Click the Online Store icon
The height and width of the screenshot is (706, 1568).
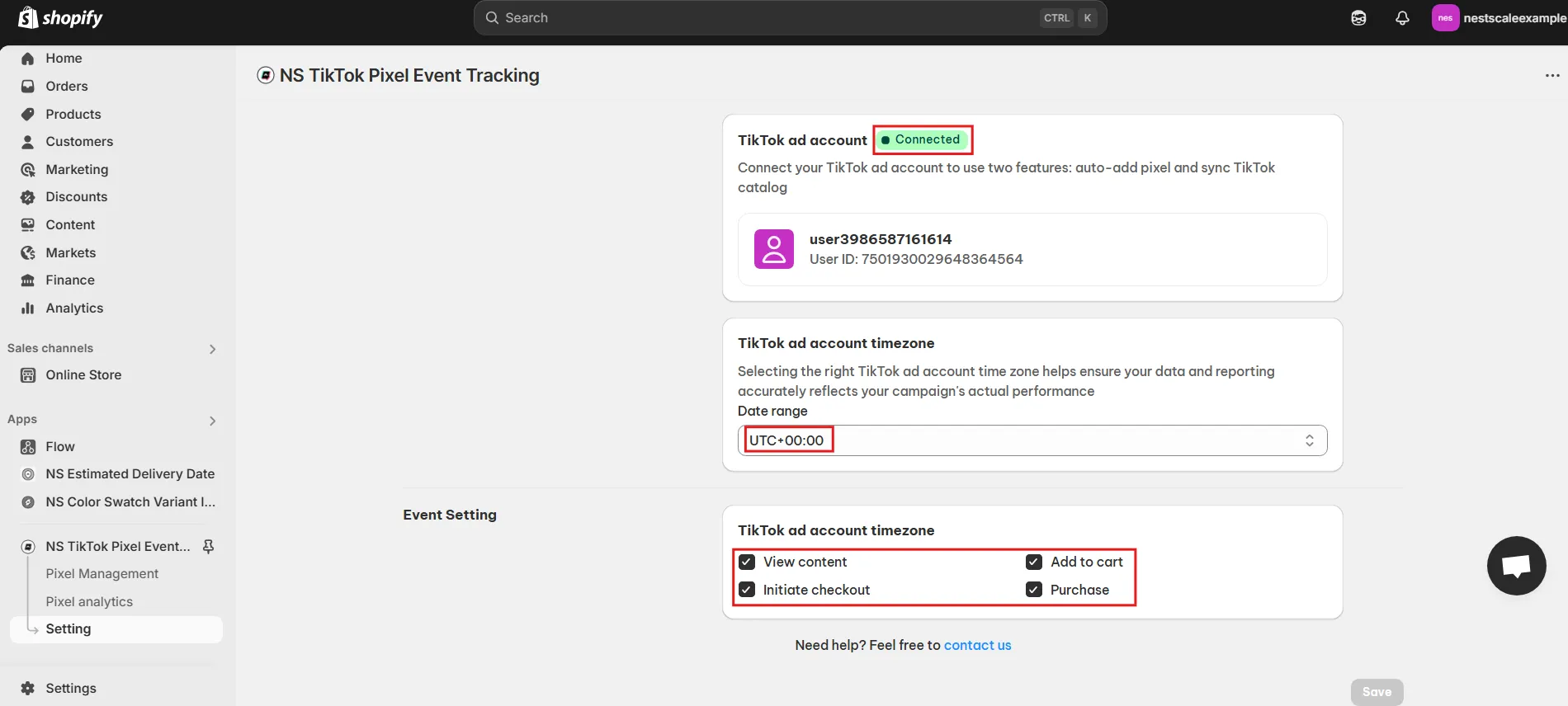point(28,375)
